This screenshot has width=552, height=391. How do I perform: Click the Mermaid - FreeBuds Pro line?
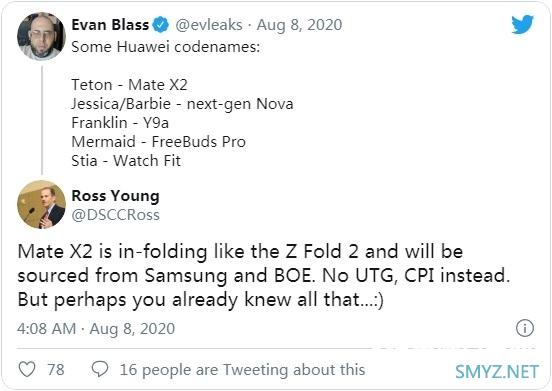(158, 142)
